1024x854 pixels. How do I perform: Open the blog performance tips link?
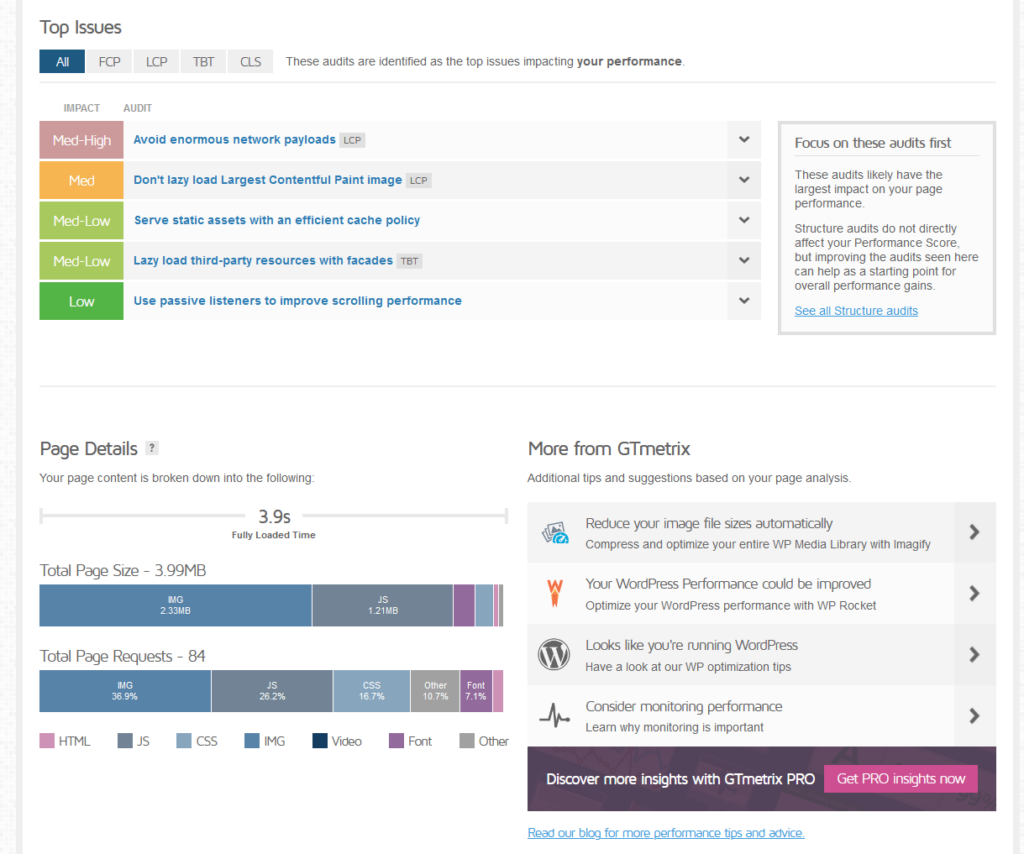665,833
